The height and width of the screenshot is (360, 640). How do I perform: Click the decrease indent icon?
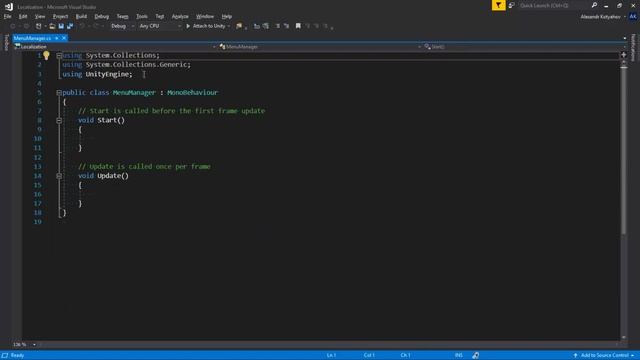point(278,26)
